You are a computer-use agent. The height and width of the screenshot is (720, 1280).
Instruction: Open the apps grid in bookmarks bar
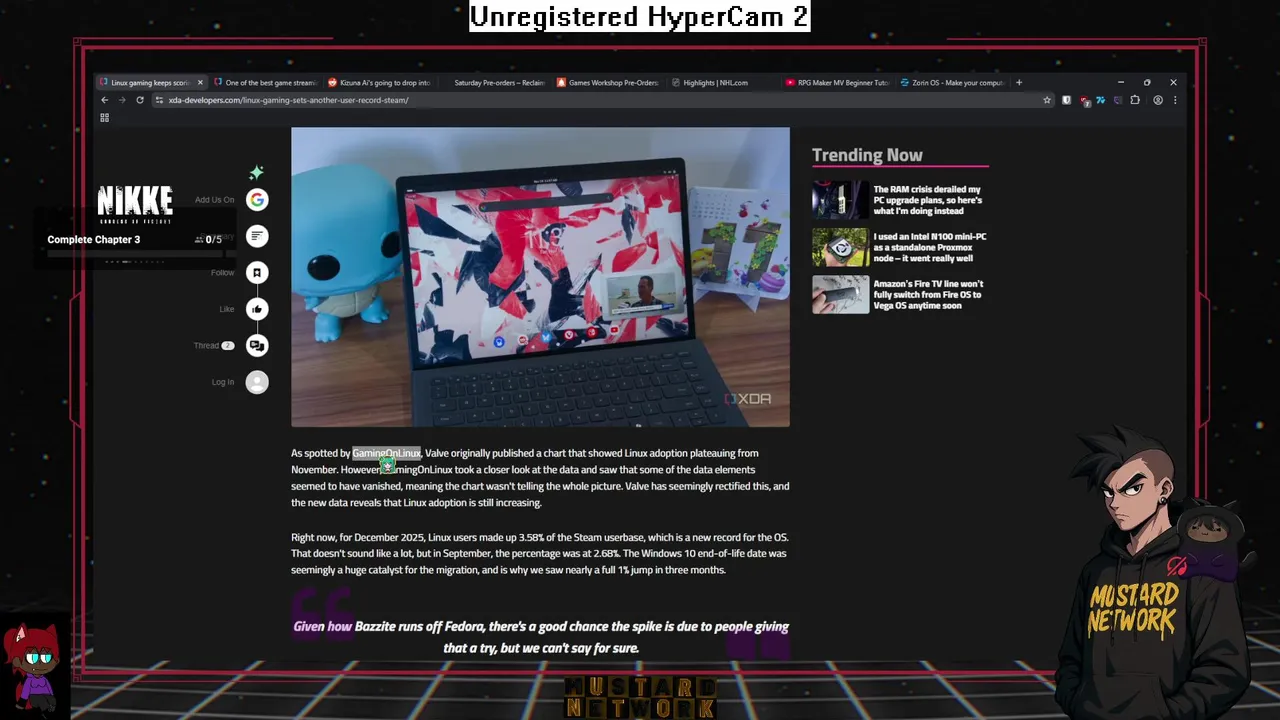click(104, 118)
